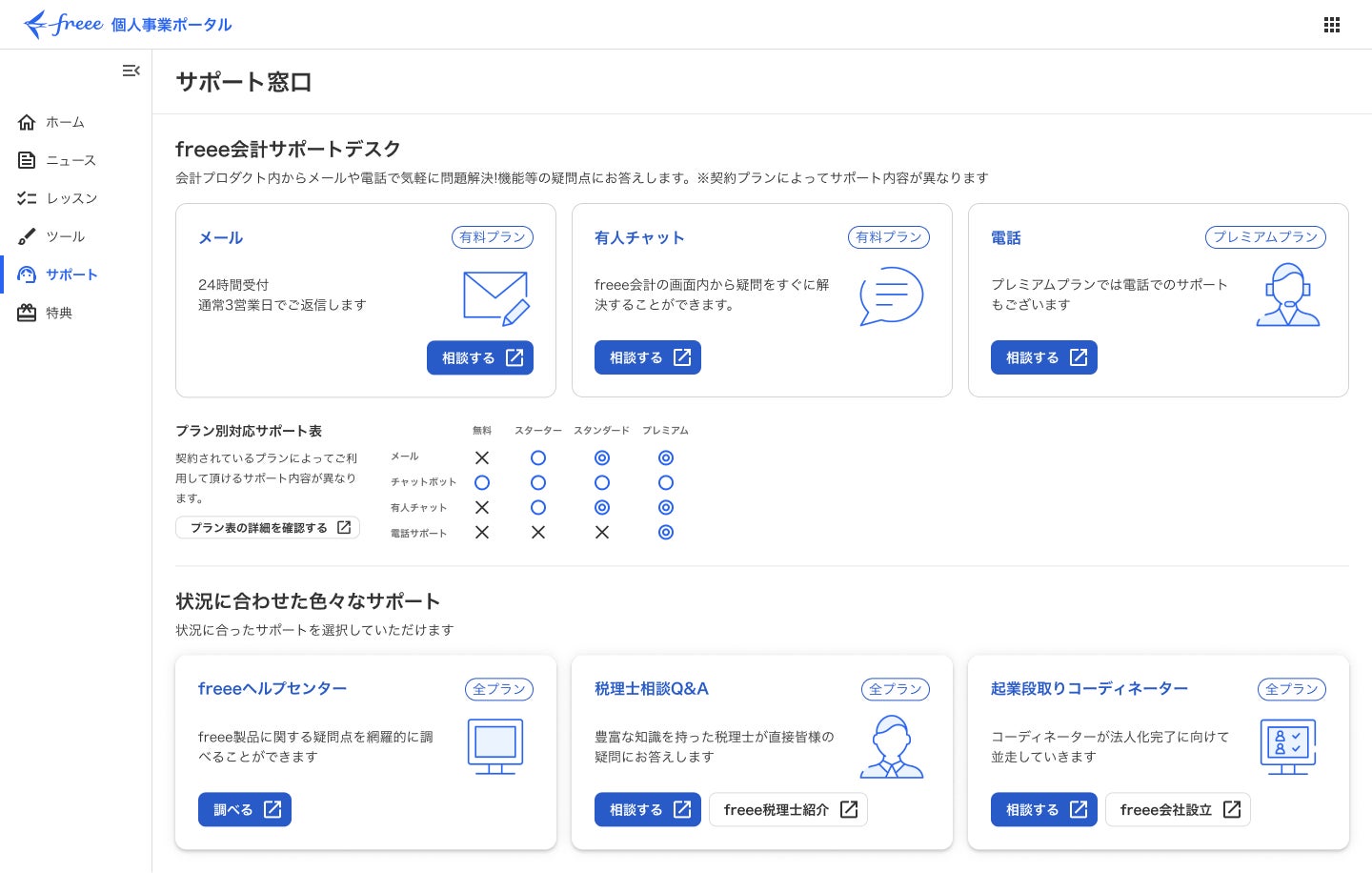The width and height of the screenshot is (1372, 873).
Task: Click 相談する in the メール card
Action: (480, 357)
